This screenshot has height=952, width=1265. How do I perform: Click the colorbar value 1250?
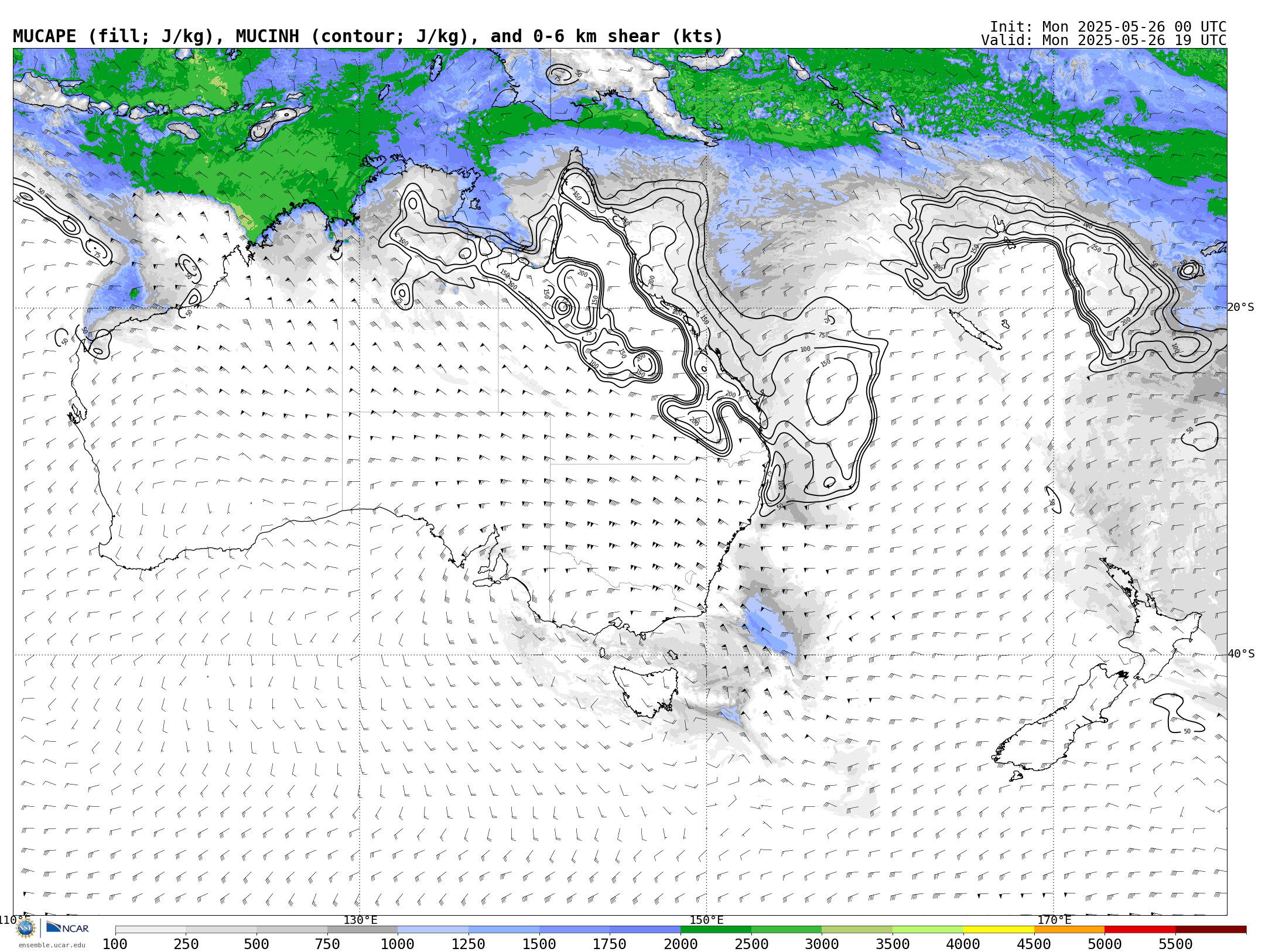469,944
